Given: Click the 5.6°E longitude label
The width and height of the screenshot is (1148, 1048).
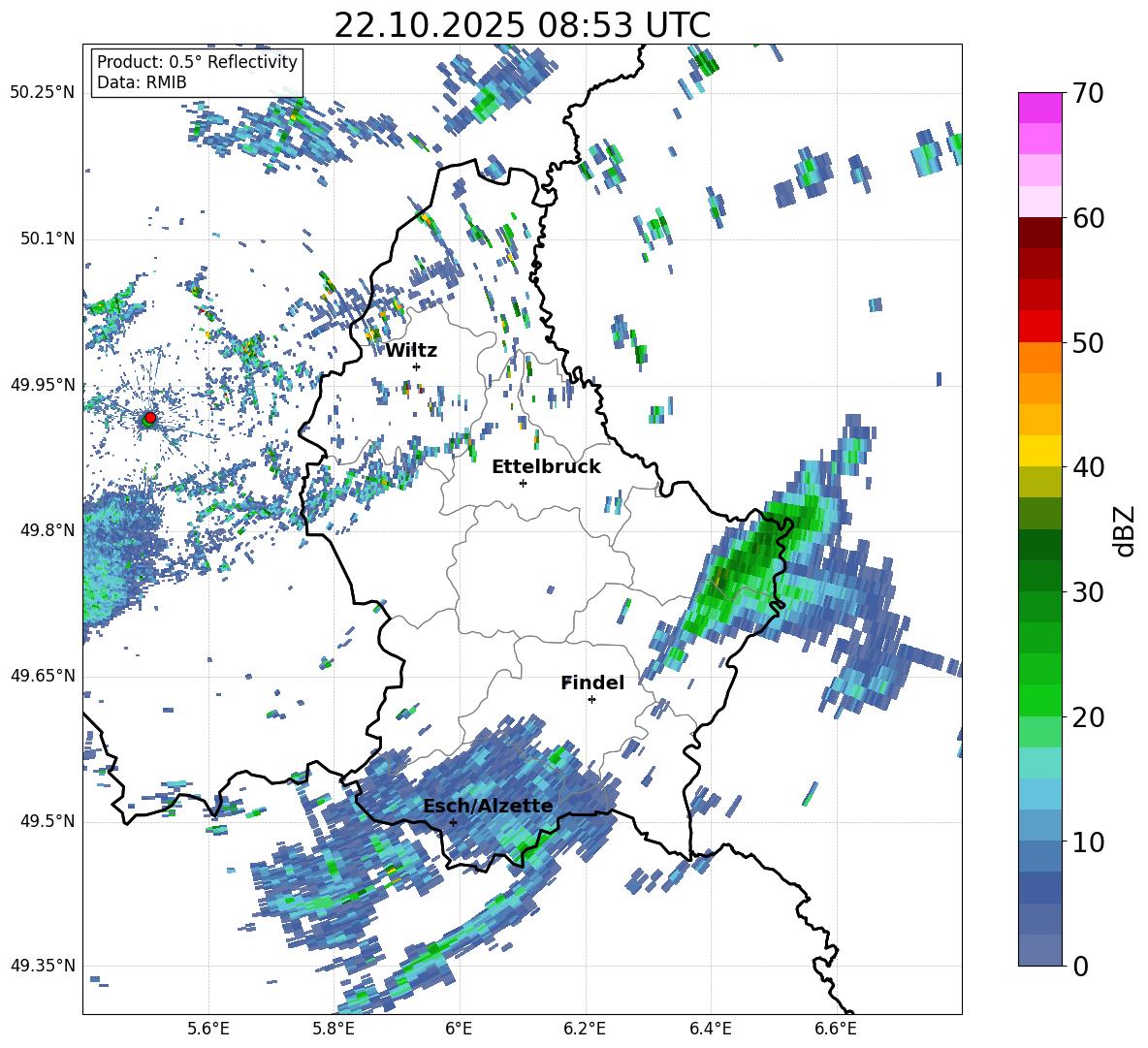Looking at the screenshot, I should [x=208, y=1029].
